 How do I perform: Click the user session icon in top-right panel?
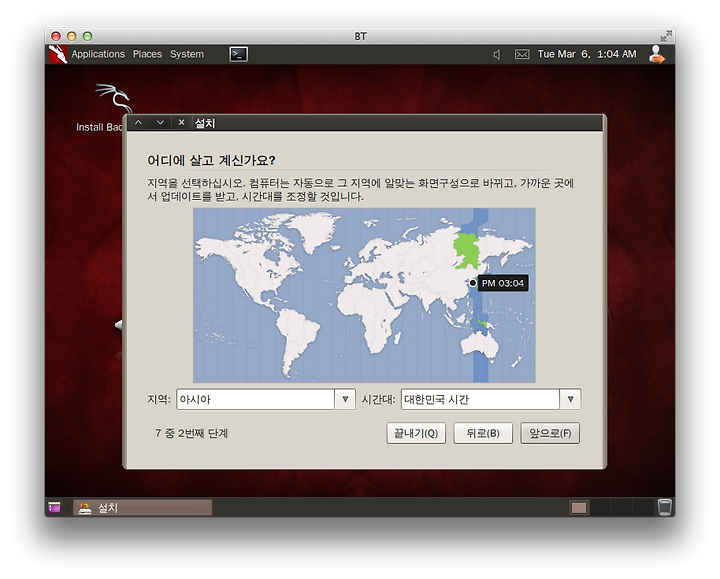point(657,54)
